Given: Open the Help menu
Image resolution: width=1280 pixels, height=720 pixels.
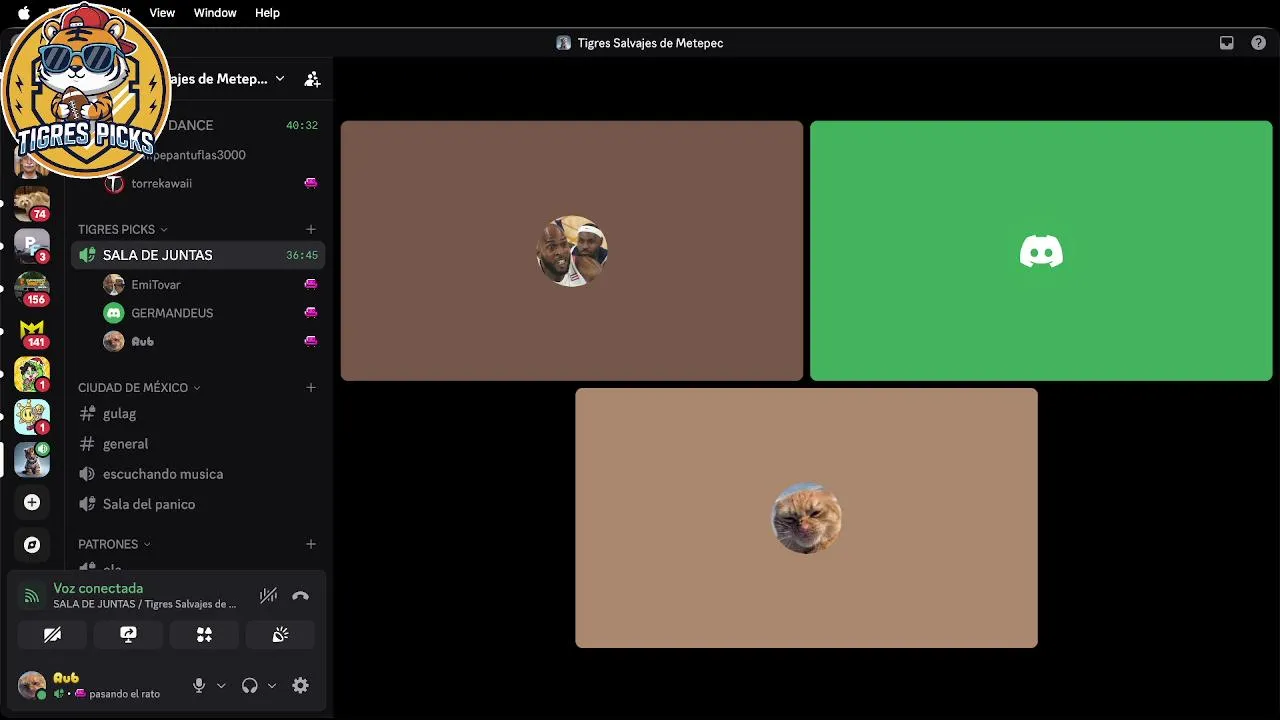Looking at the screenshot, I should [267, 13].
